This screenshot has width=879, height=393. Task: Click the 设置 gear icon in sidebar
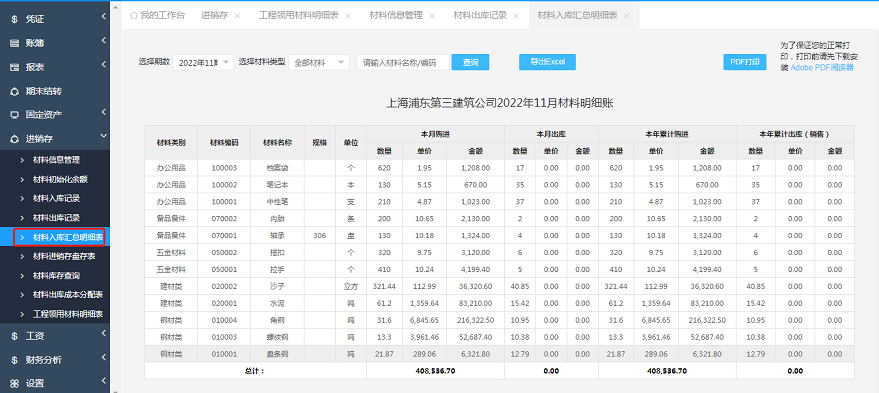(x=15, y=384)
